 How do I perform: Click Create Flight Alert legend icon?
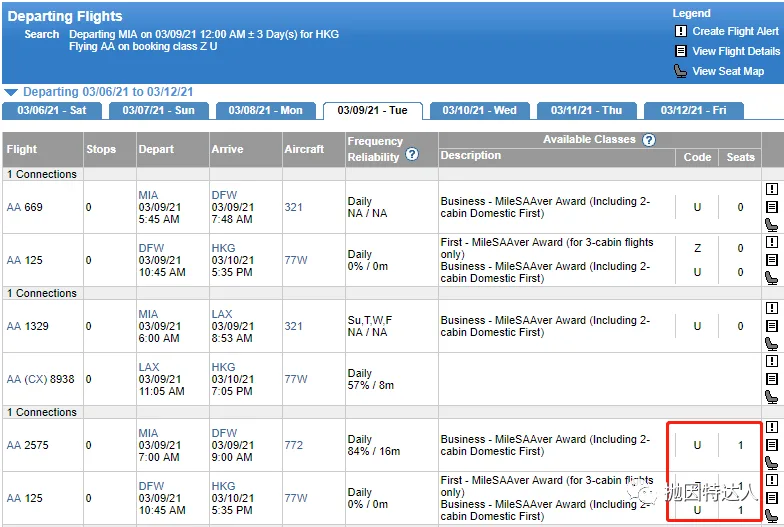680,31
